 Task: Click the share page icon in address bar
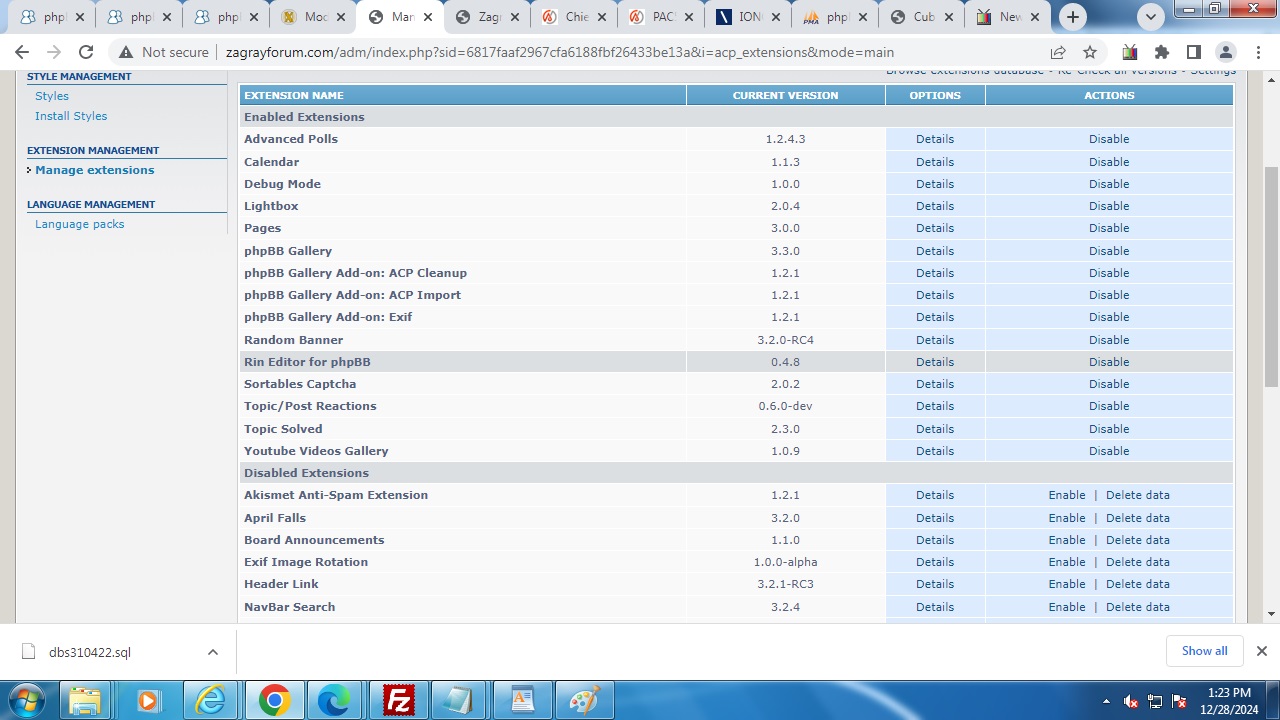click(1058, 52)
